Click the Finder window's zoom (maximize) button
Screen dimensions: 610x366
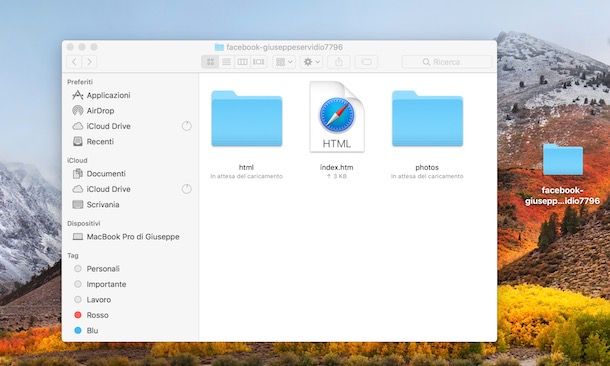tap(94, 47)
